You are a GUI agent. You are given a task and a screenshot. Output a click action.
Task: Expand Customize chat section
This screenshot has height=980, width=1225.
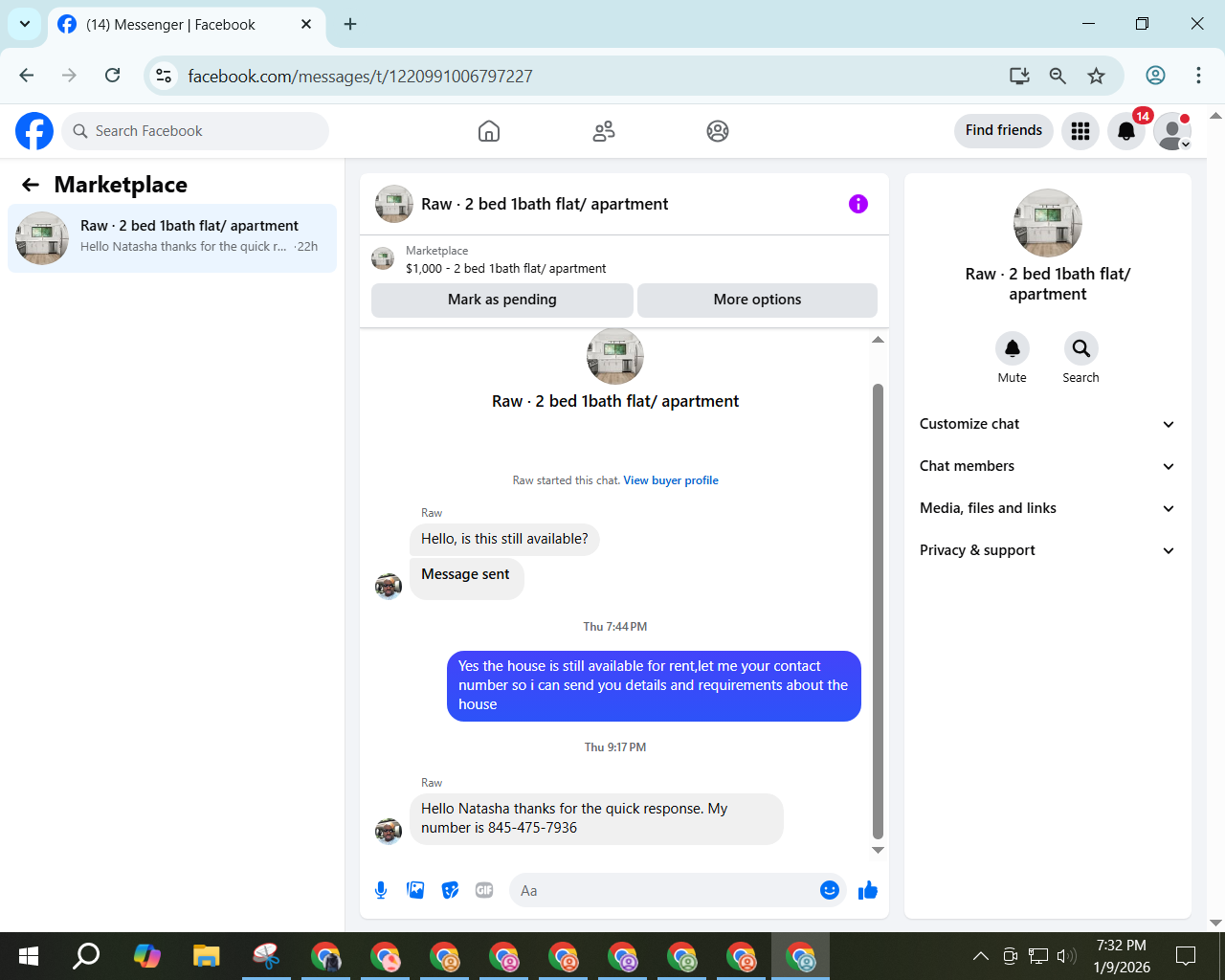click(1048, 424)
